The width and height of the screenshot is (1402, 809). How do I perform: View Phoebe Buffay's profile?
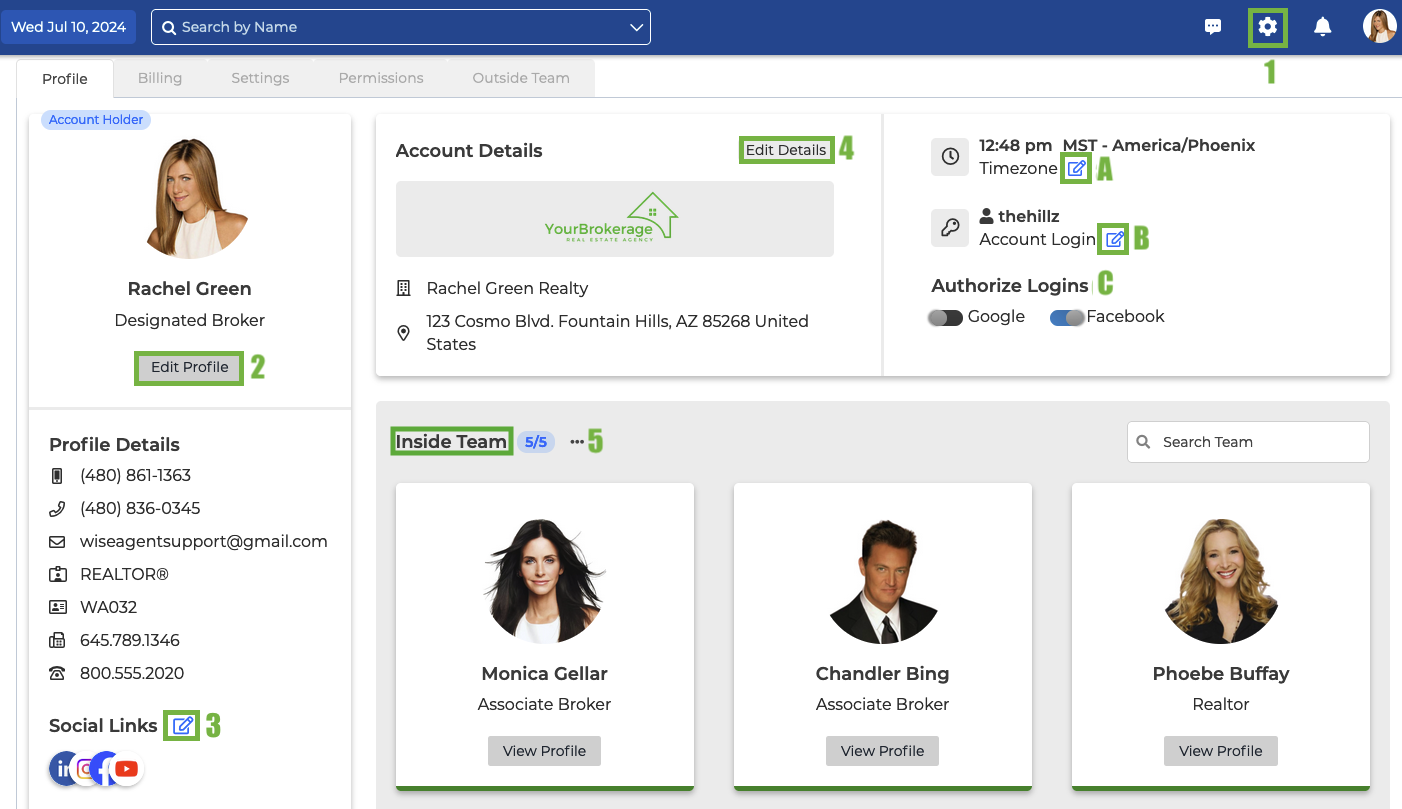pyautogui.click(x=1220, y=751)
